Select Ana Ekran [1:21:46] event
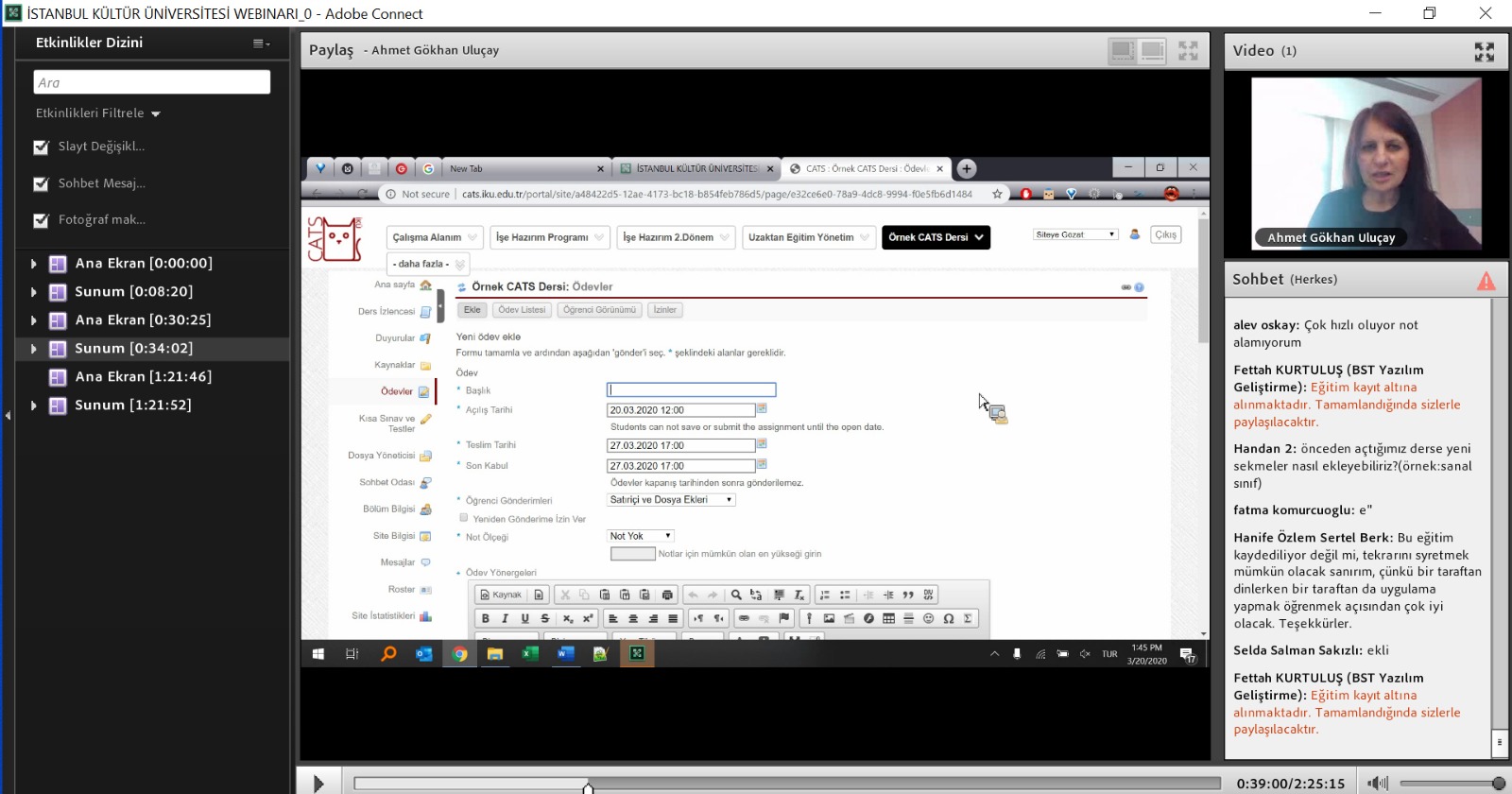Screen dimensions: 1512x794 click(x=143, y=377)
